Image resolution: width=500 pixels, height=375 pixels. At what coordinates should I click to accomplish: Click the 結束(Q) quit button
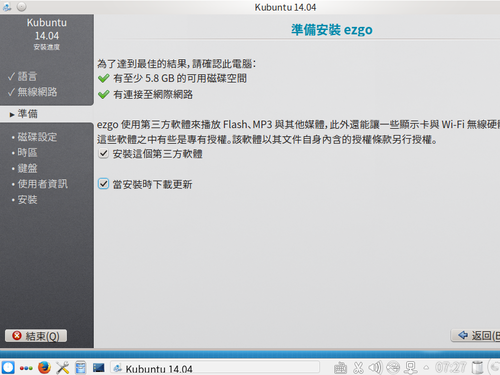(36, 336)
